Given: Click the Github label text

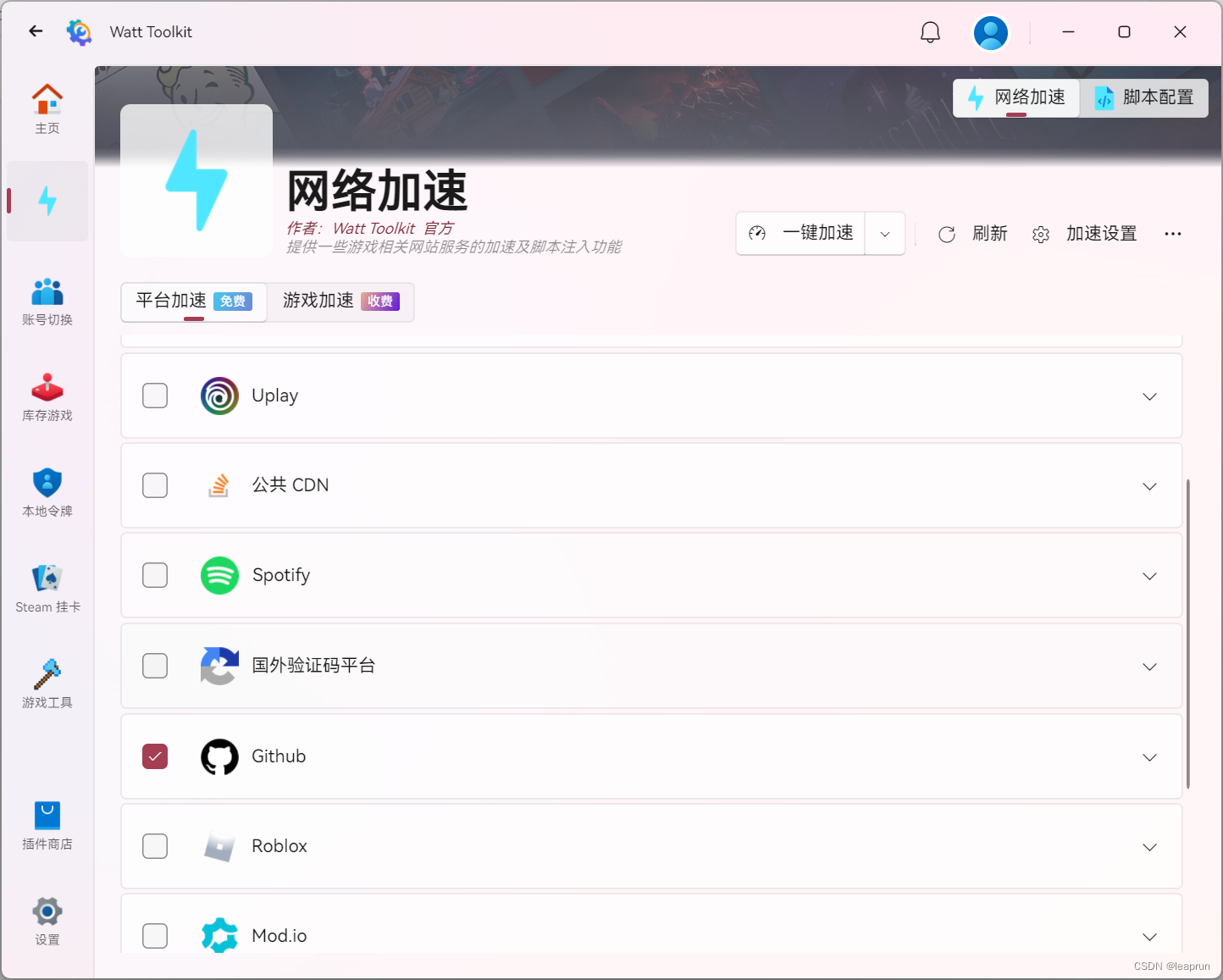Looking at the screenshot, I should 279,756.
